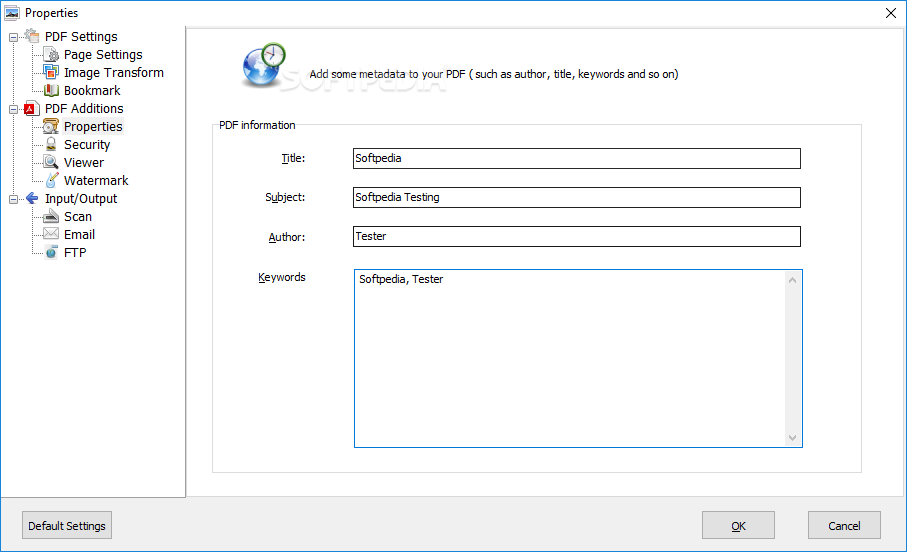Viewport: 907px width, 552px height.
Task: Click the Email envelope icon
Action: pos(51,234)
